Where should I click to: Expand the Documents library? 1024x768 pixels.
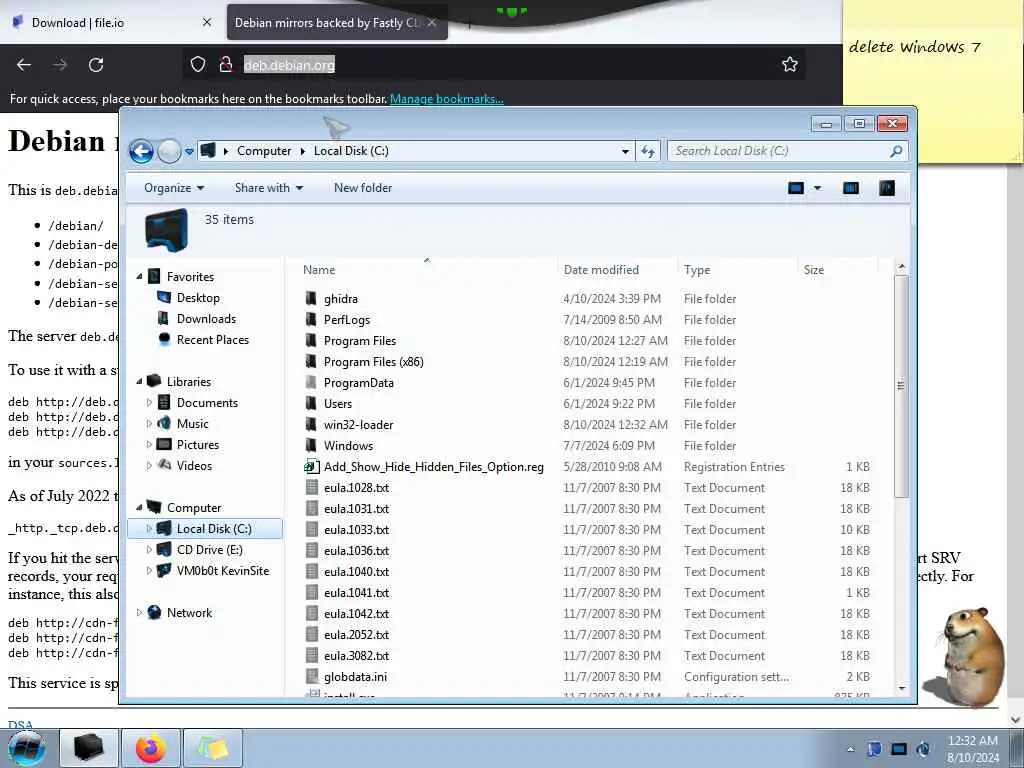point(149,403)
